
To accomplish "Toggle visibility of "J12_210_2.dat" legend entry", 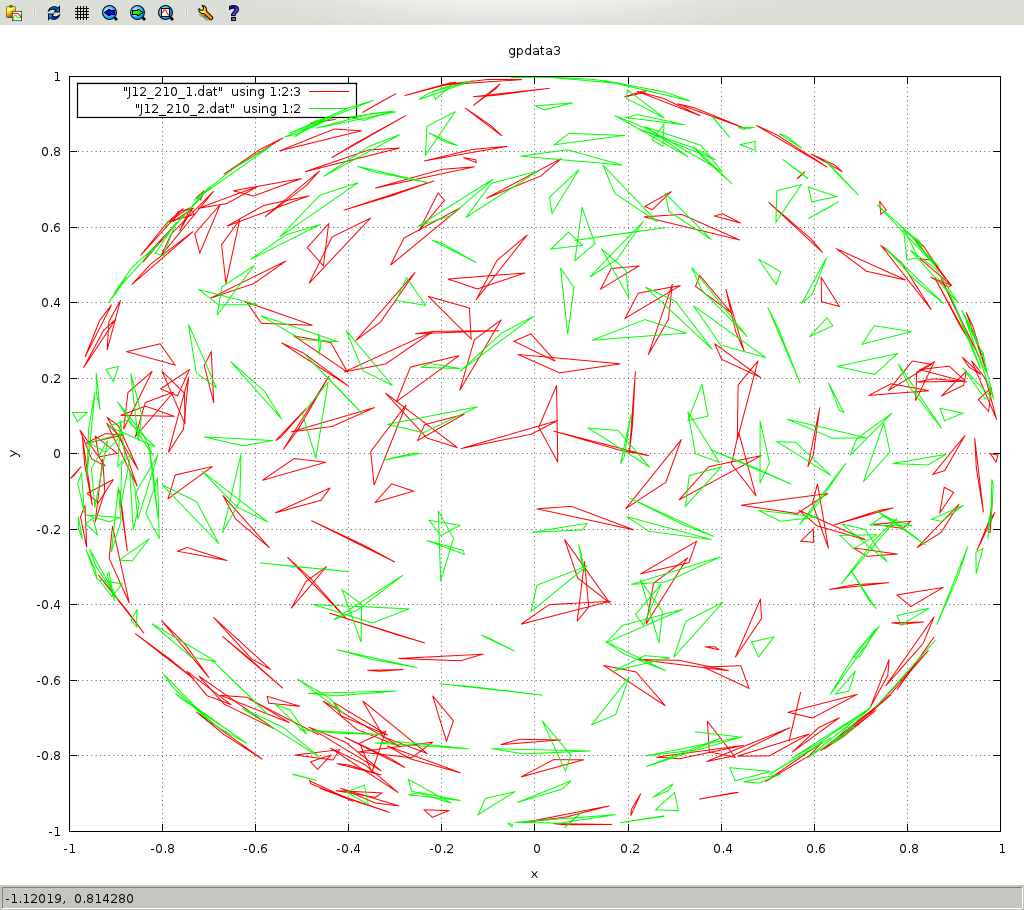I will point(217,109).
